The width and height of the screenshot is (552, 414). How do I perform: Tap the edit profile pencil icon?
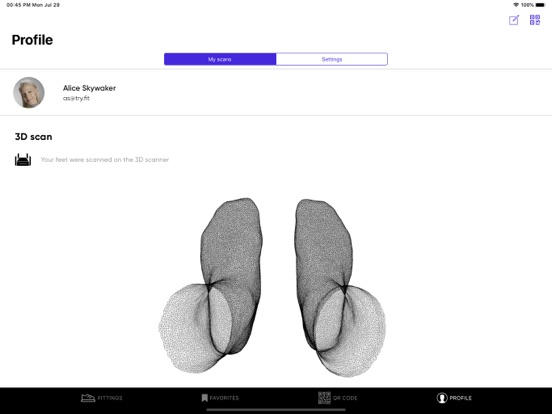tap(514, 20)
